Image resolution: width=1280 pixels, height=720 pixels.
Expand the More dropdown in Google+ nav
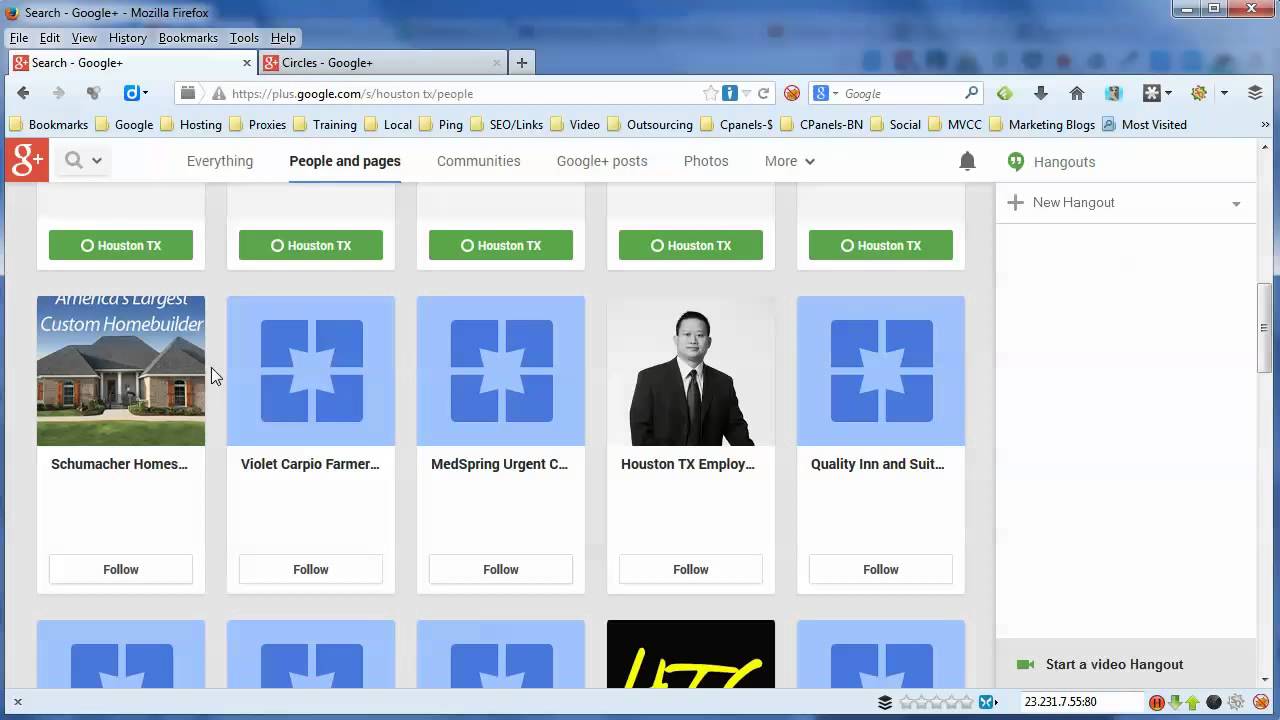(789, 161)
